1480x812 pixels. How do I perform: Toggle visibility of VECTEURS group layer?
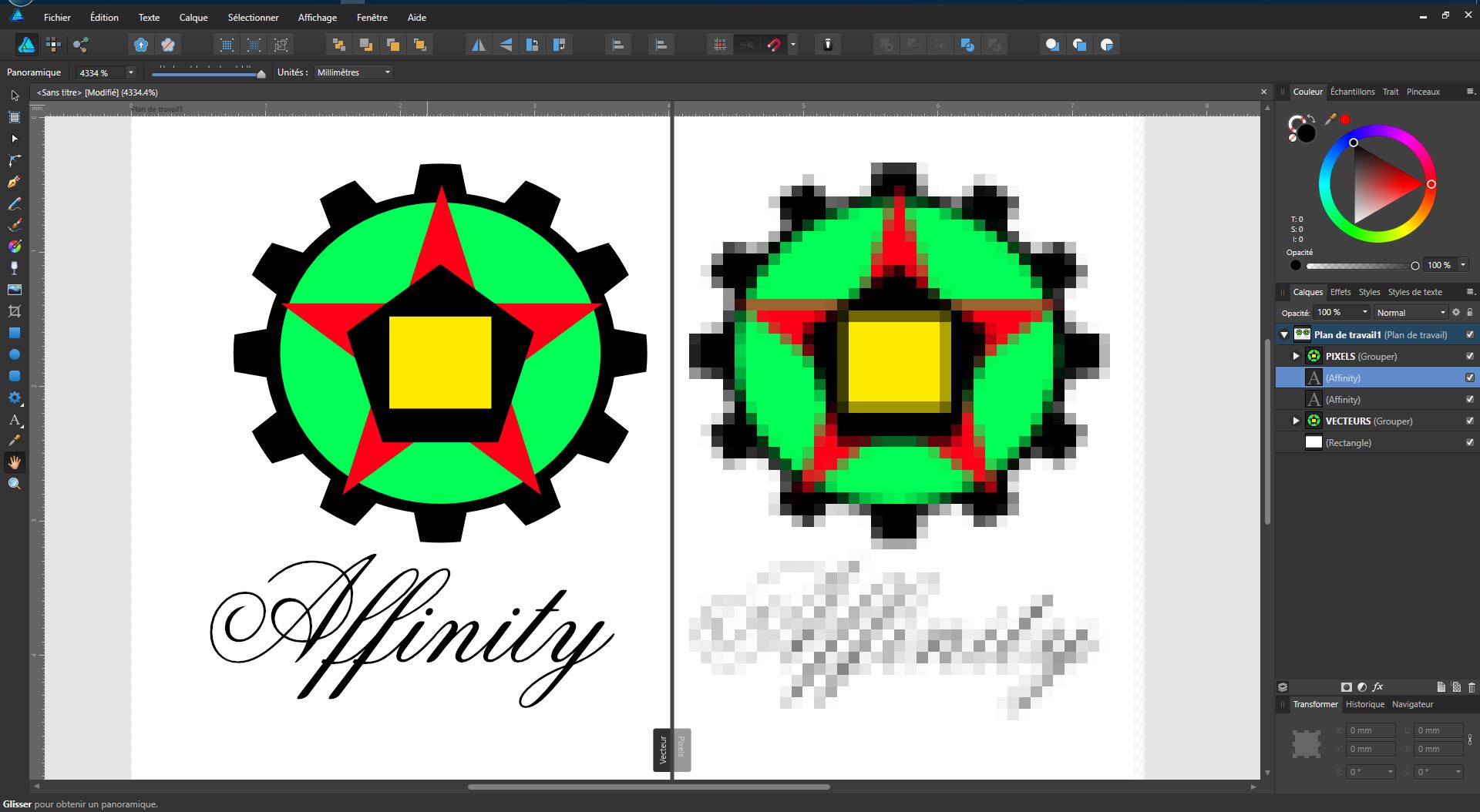click(1469, 421)
